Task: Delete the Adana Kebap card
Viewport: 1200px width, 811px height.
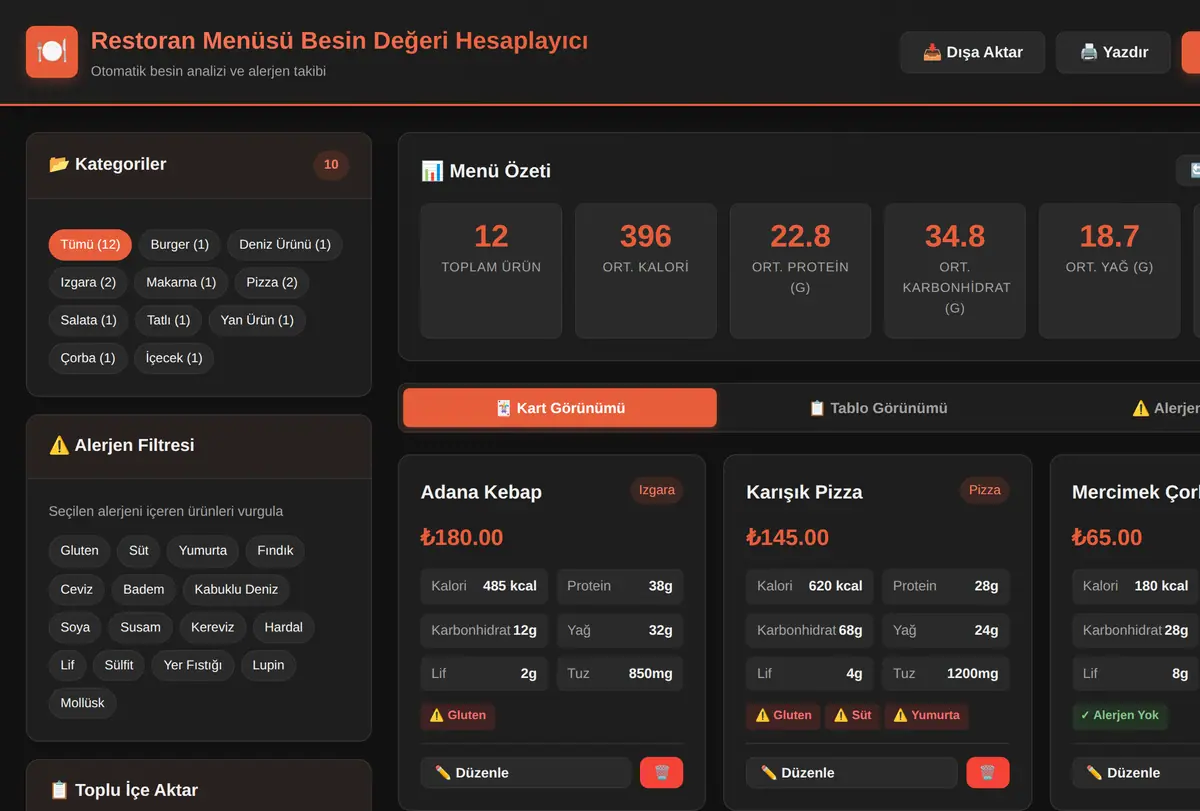Action: pyautogui.click(x=661, y=772)
